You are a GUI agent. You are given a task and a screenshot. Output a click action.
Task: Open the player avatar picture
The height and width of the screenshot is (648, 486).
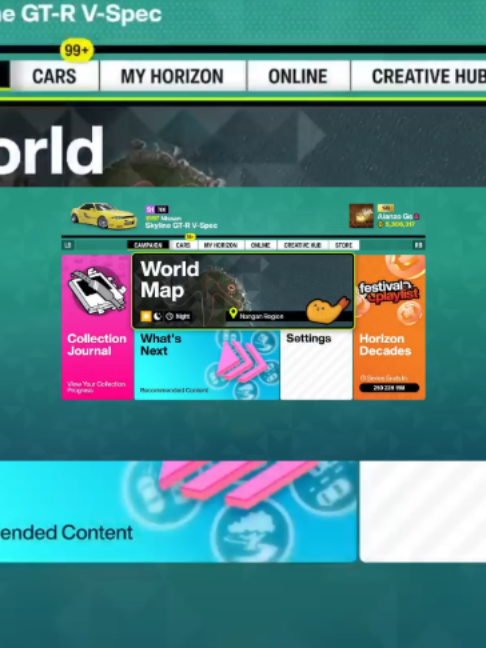click(361, 216)
